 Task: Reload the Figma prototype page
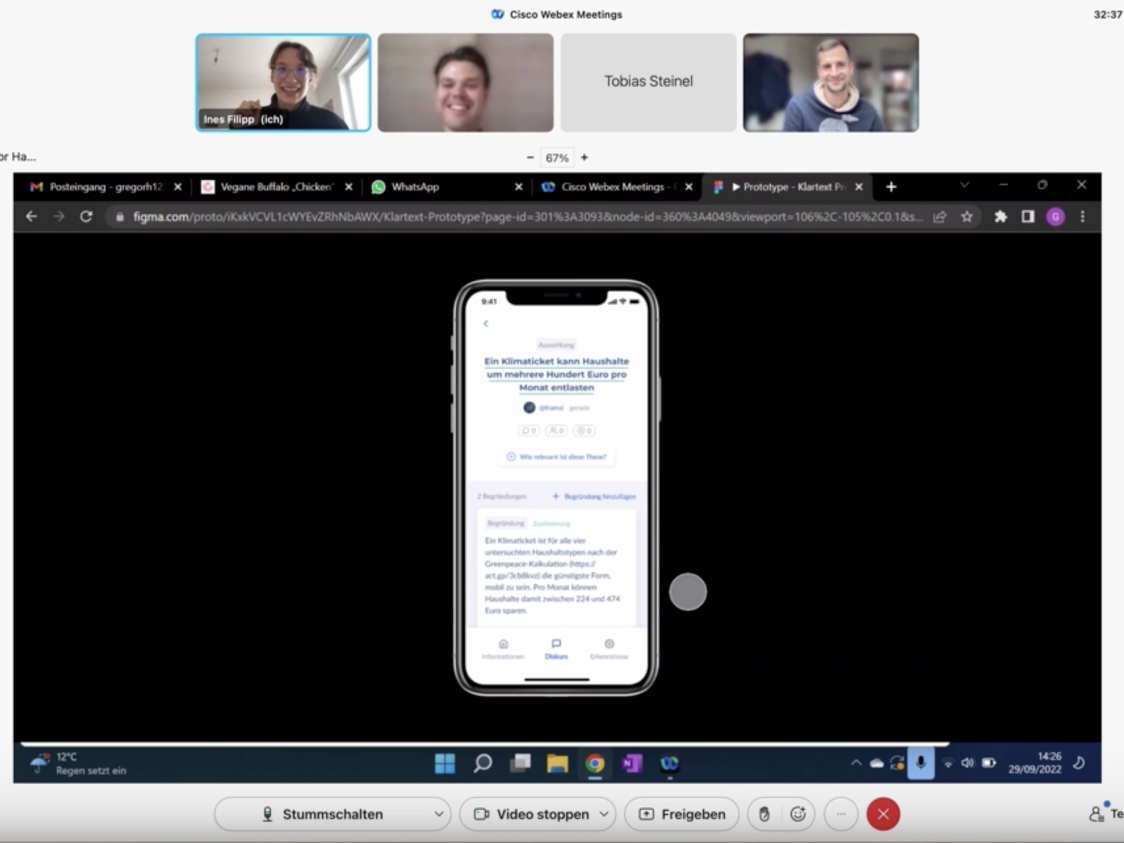86,216
